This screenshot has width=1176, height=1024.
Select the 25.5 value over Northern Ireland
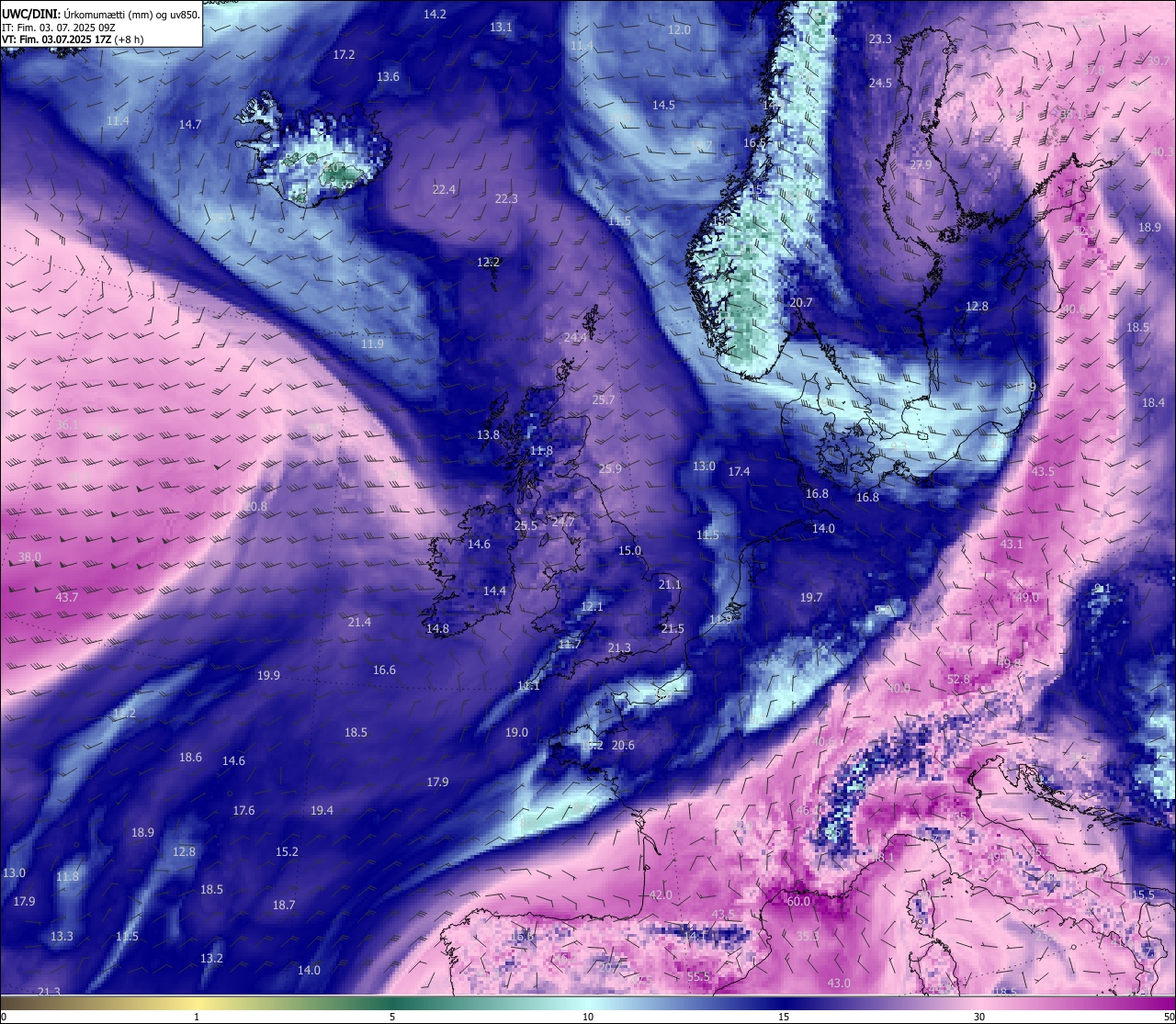[526, 525]
